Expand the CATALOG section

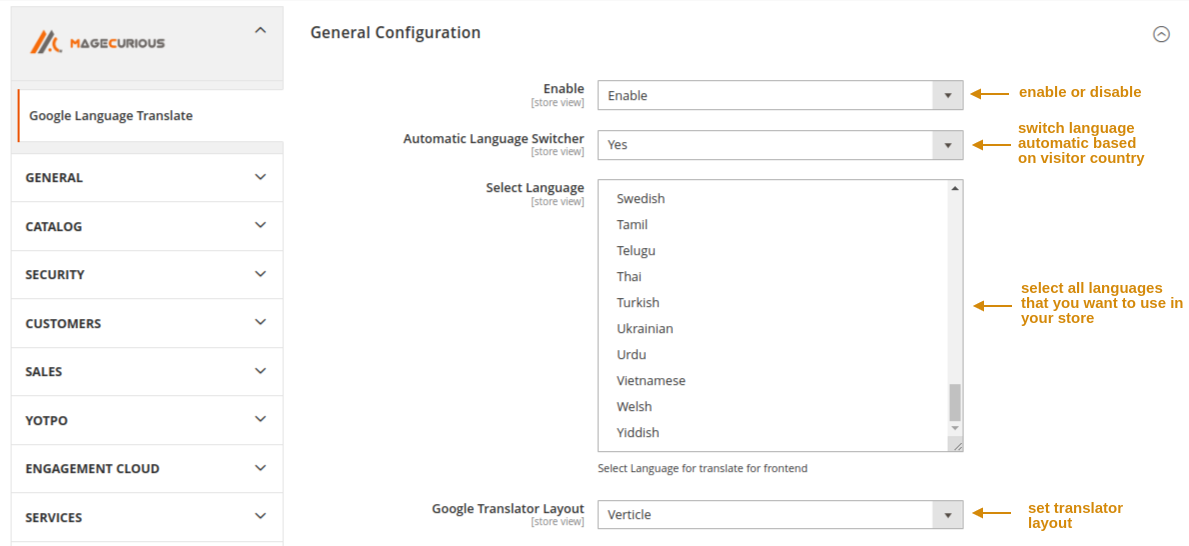coord(147,226)
